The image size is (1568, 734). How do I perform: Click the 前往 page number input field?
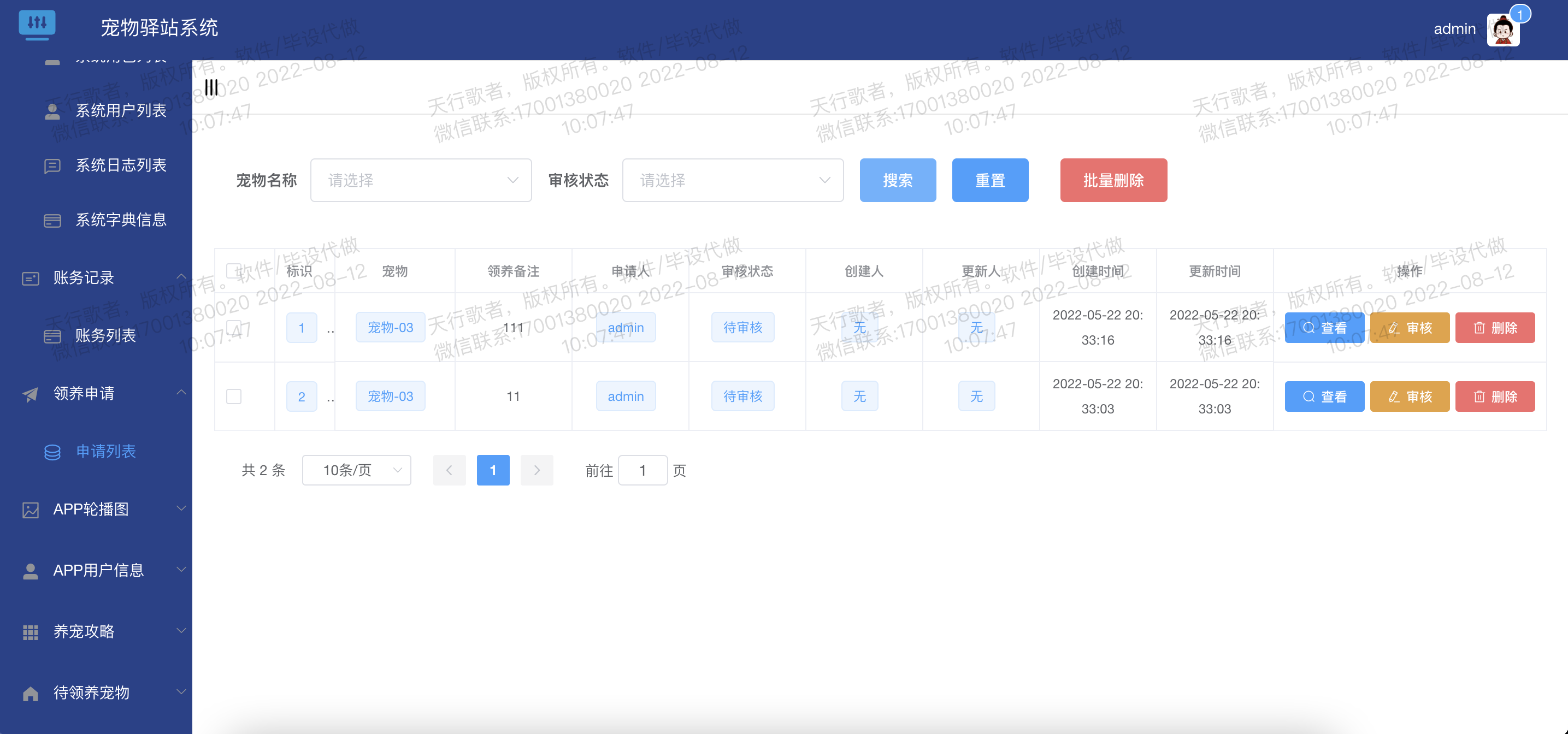(x=643, y=470)
